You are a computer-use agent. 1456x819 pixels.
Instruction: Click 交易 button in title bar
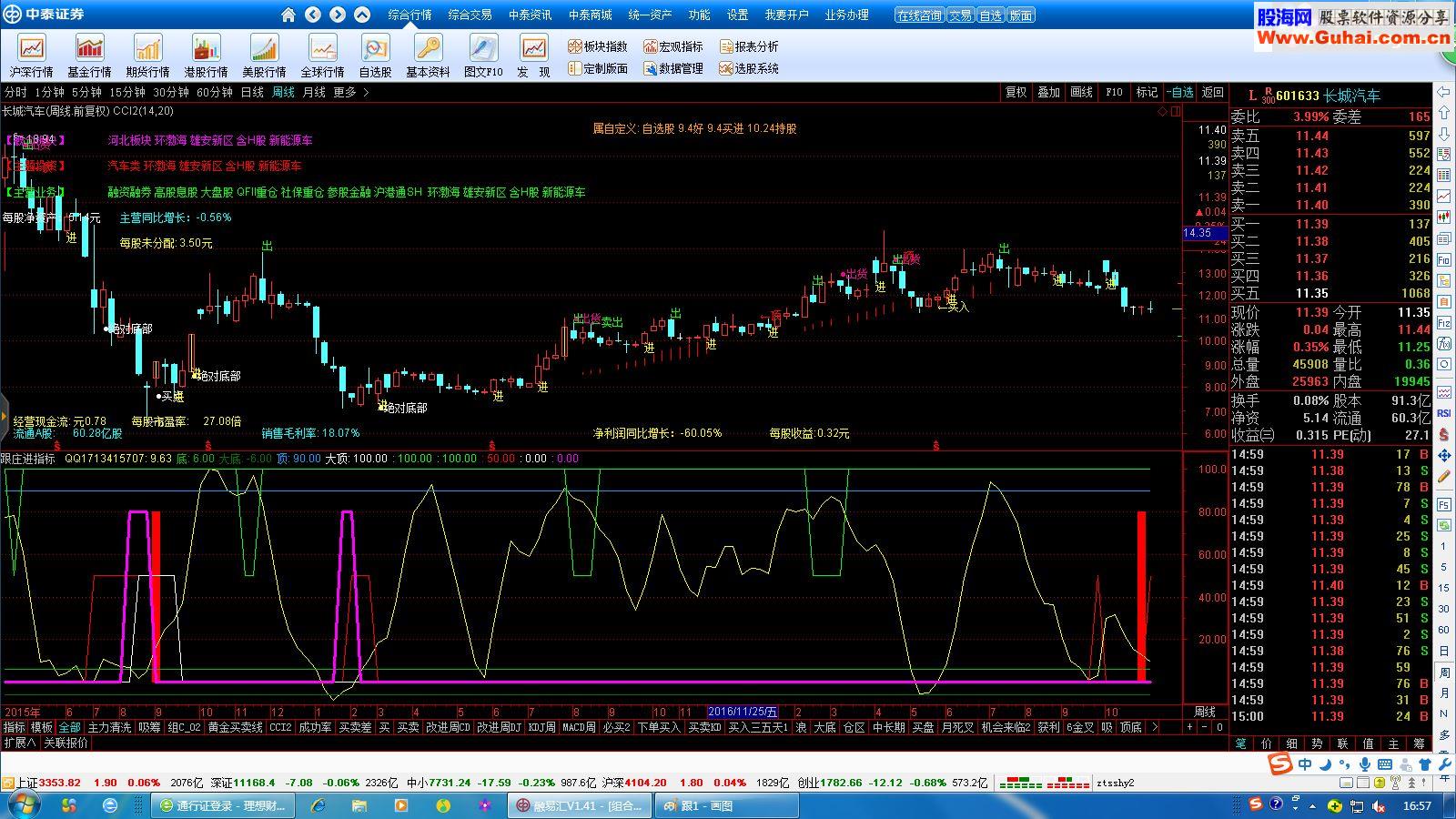click(x=960, y=15)
